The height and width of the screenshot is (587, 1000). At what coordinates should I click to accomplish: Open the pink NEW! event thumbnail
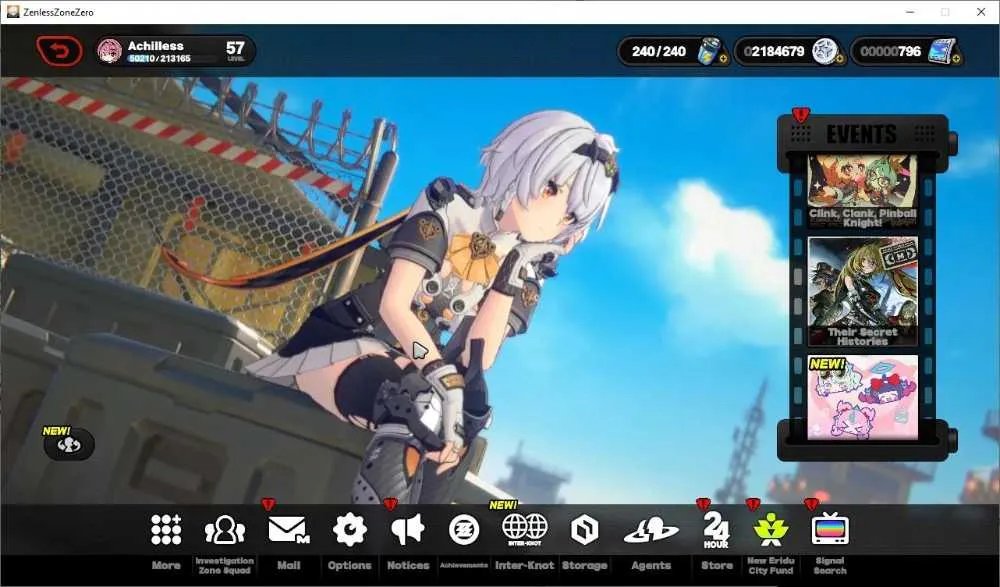click(x=862, y=398)
